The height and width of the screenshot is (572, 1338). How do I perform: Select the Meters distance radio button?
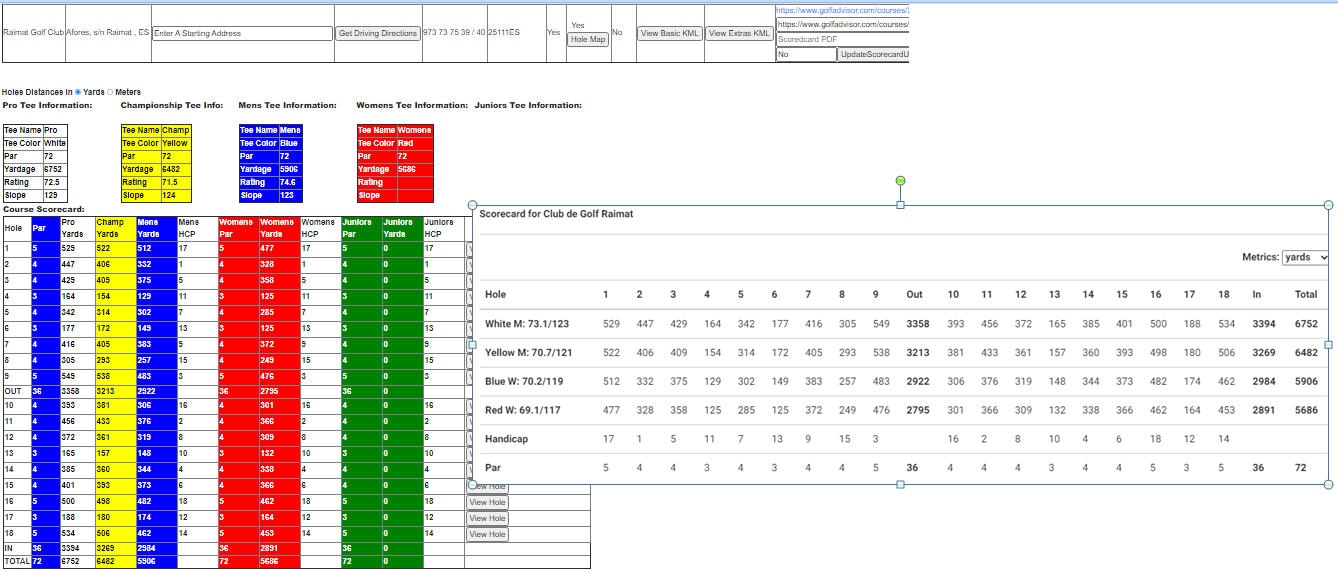[110, 92]
